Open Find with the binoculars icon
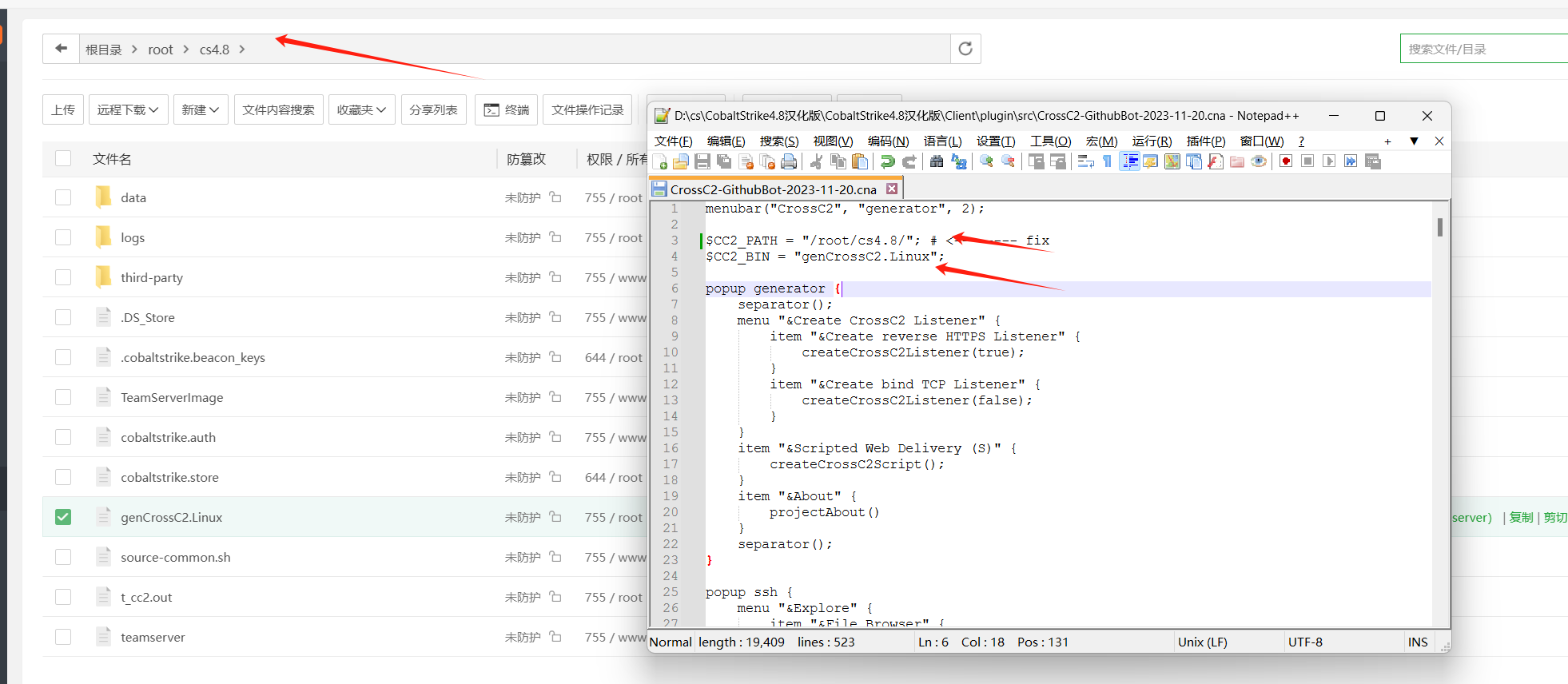Screen dimensions: 1568x684 937,161
